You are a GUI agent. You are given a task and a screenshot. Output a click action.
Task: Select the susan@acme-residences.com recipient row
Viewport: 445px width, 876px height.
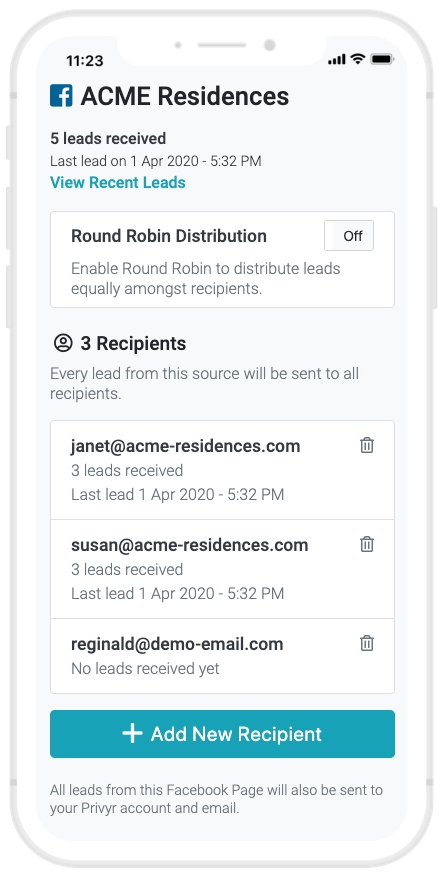[x=222, y=569]
